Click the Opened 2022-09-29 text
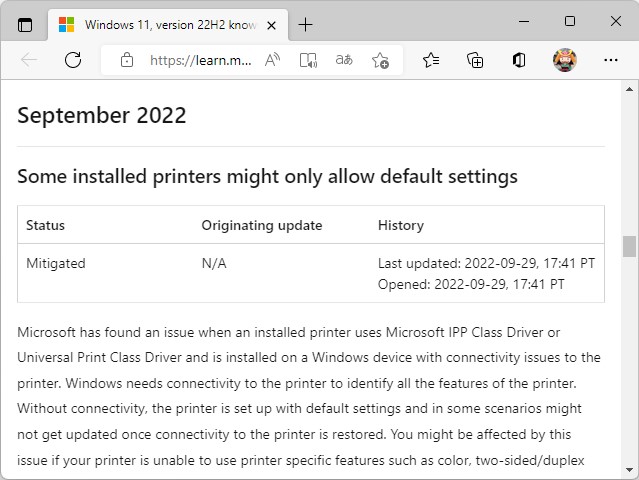This screenshot has width=639, height=480. 471,284
